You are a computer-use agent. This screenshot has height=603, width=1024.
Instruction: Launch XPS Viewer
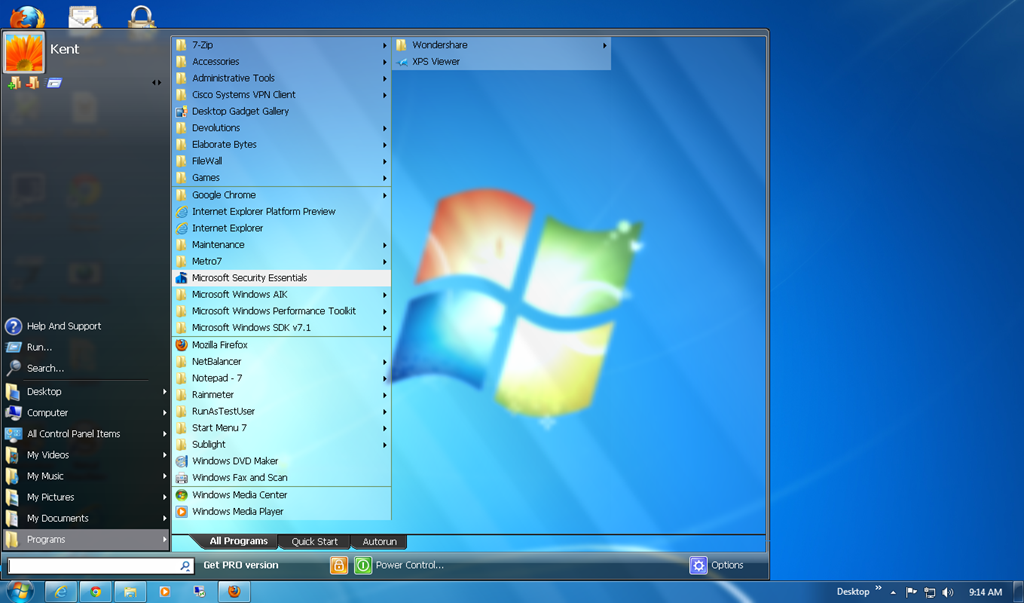(502, 61)
